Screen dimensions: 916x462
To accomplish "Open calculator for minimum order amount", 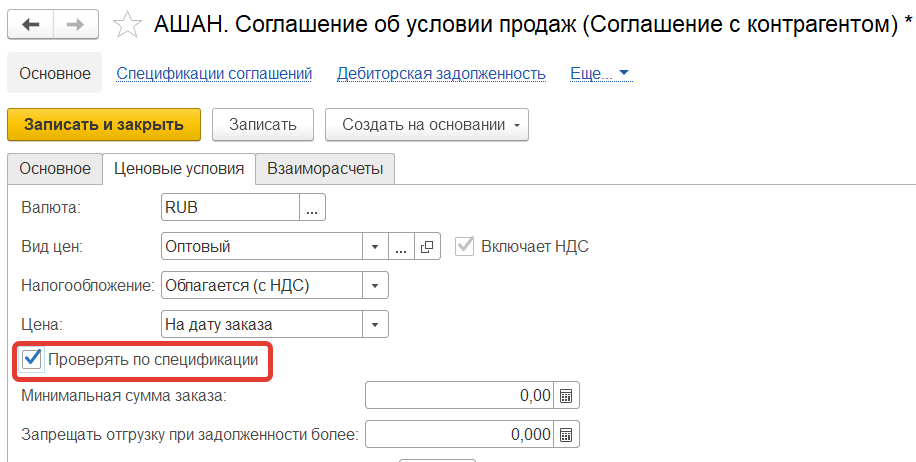I will tap(566, 396).
